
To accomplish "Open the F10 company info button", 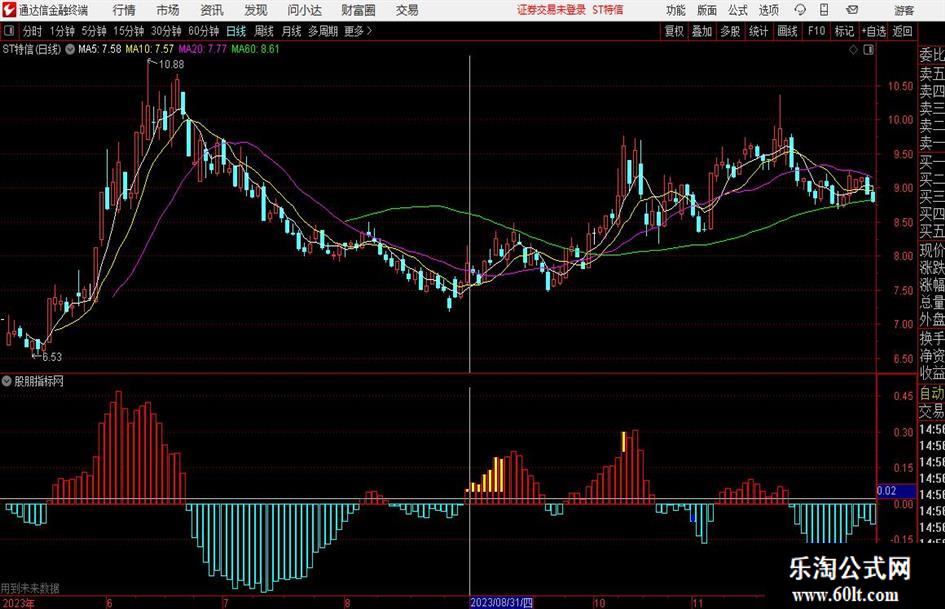I will click(x=816, y=31).
